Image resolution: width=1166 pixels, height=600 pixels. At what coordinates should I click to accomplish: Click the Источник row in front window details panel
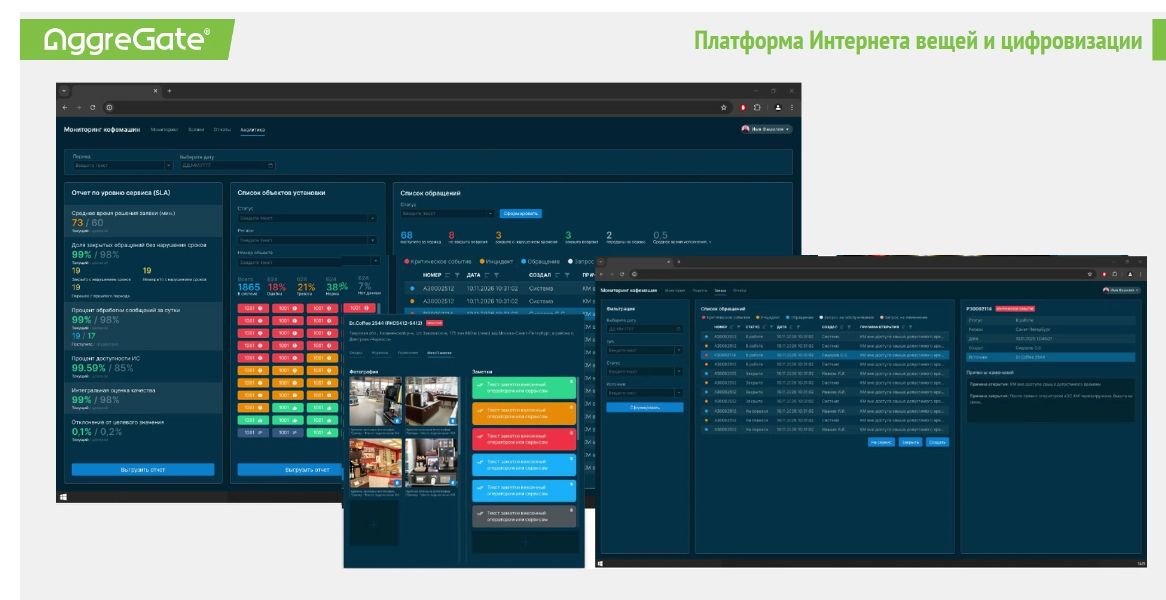click(x=1051, y=357)
